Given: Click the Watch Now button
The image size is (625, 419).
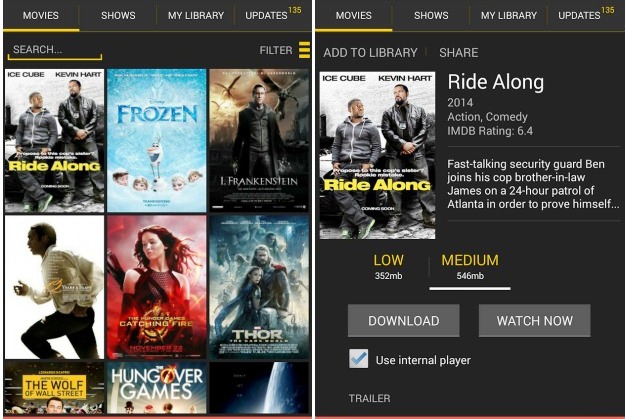Looking at the screenshot, I should click(535, 321).
